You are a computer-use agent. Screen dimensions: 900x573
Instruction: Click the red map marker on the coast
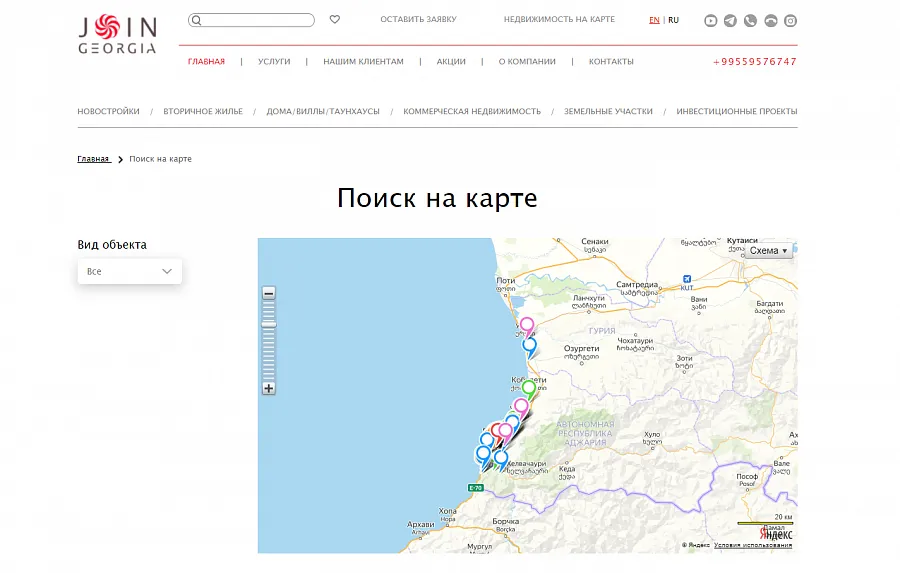pyautogui.click(x=496, y=431)
